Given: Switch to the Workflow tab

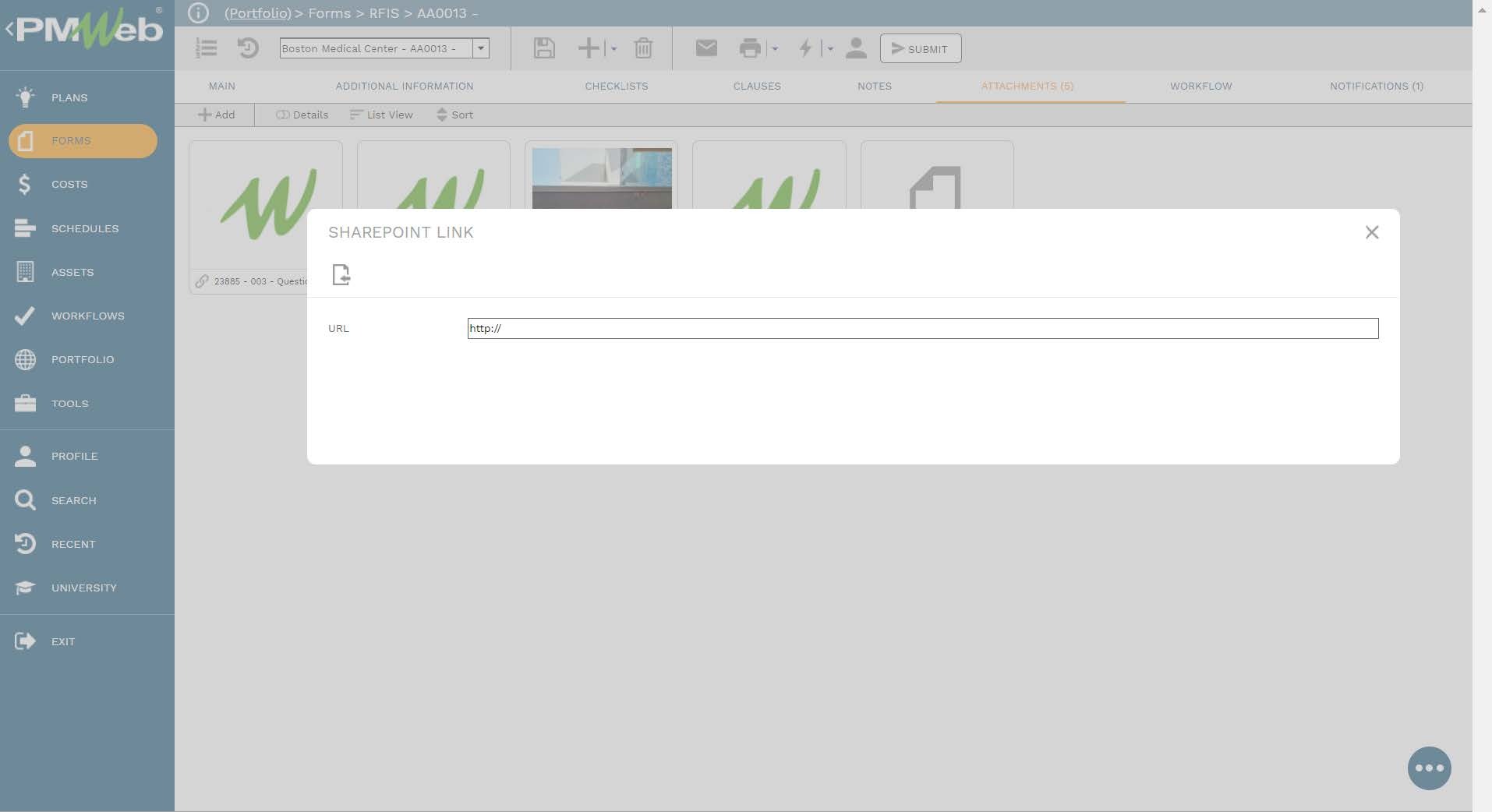Looking at the screenshot, I should pyautogui.click(x=1201, y=86).
